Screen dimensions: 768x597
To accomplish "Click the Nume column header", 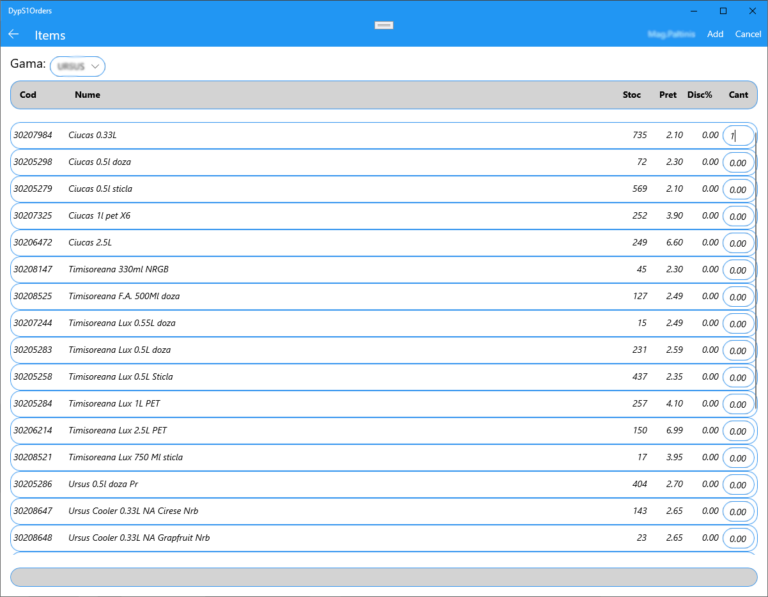I will tap(87, 95).
